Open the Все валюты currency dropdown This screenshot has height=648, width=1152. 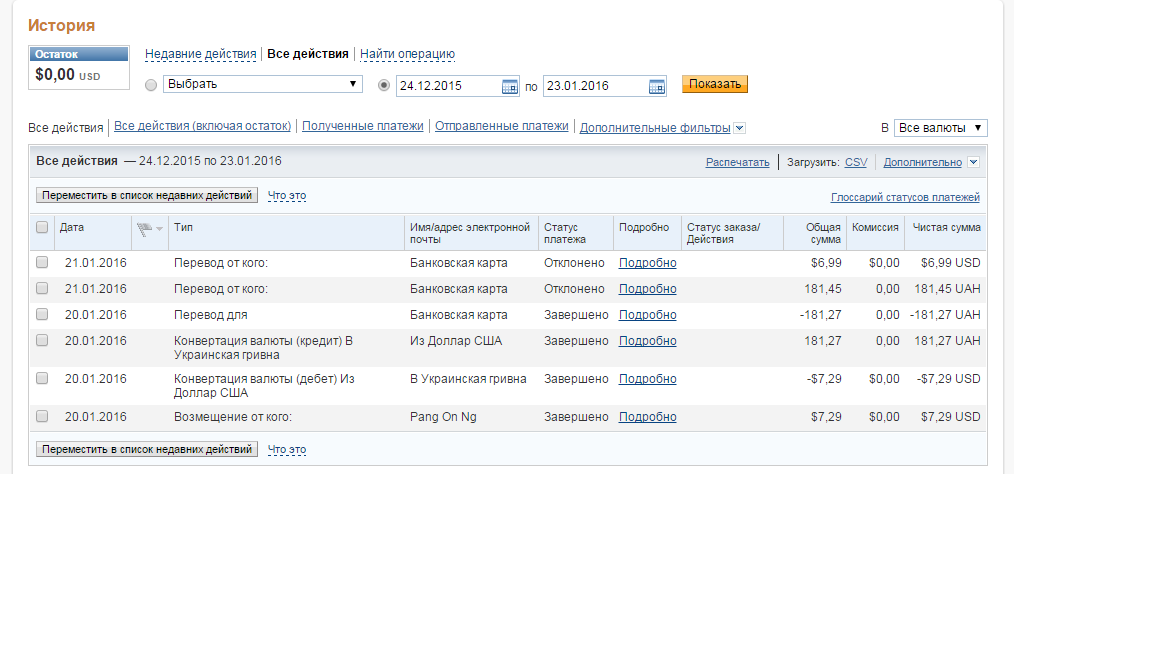click(940, 128)
